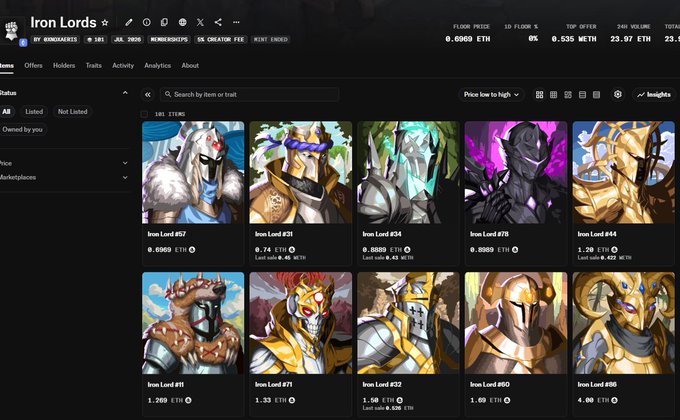Switch to compact table view
Screen dimensions: 680x420
coord(597,95)
